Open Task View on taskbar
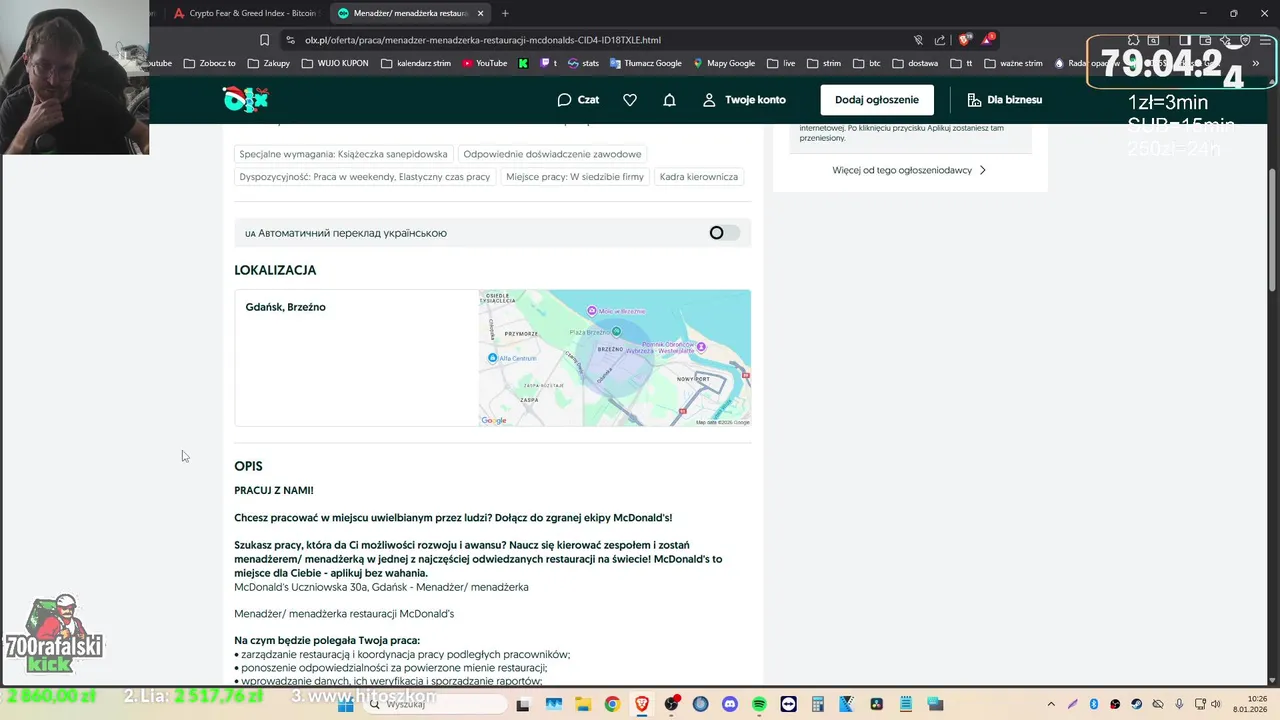Screen dimensions: 1280x720 (x=523, y=705)
